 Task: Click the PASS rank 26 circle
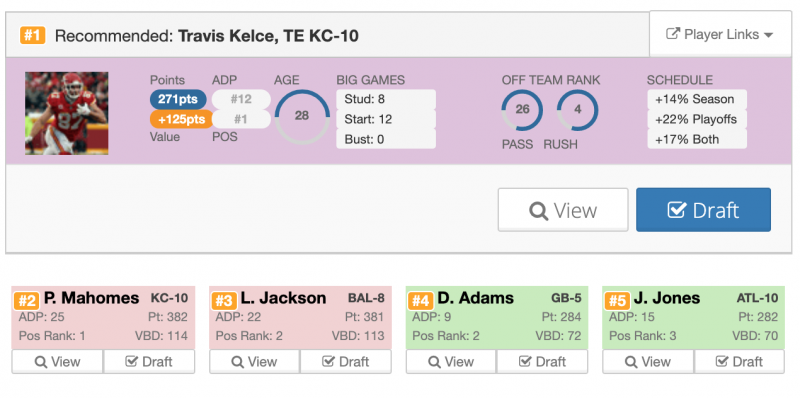(522, 110)
